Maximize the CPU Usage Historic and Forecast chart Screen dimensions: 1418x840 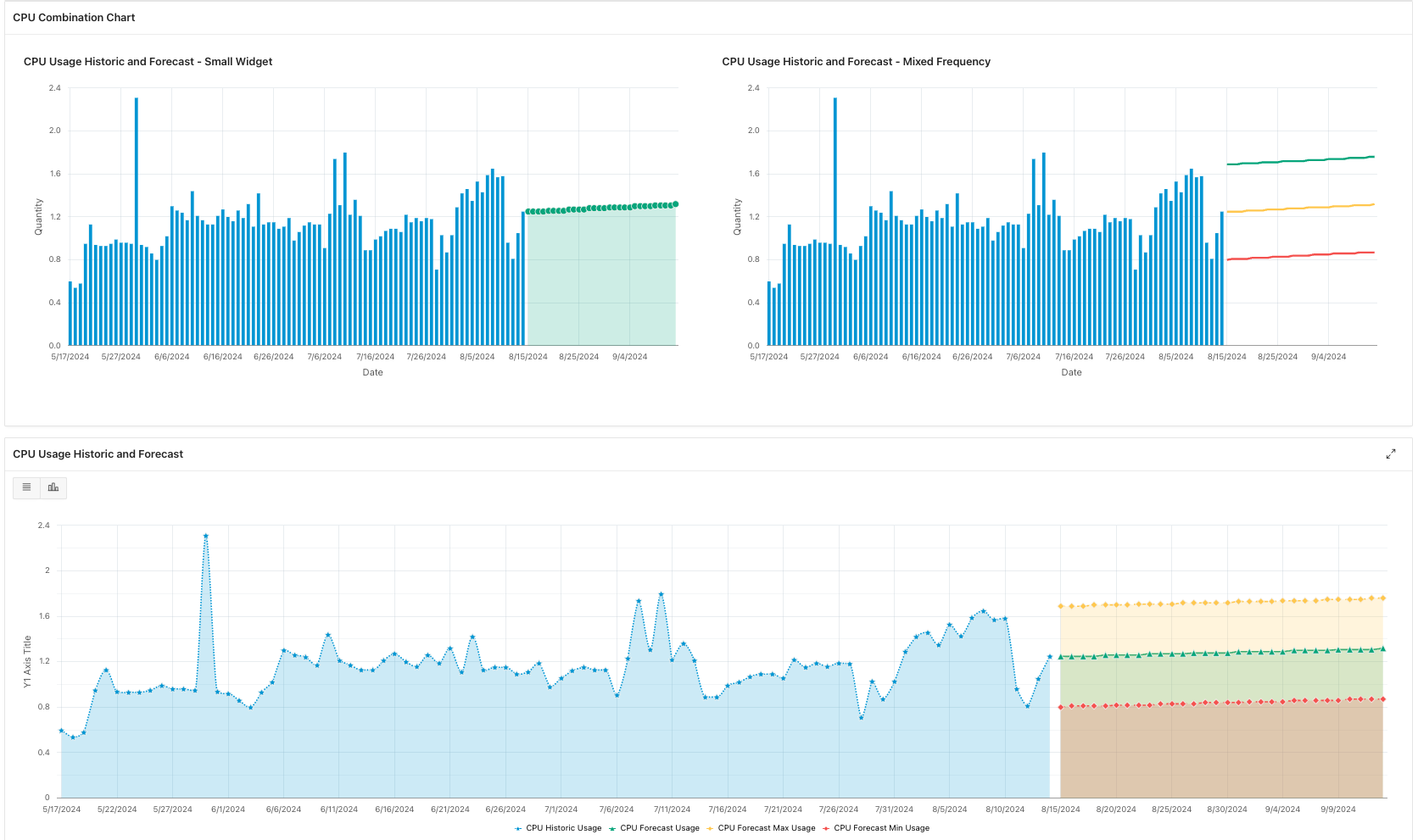(x=1391, y=454)
